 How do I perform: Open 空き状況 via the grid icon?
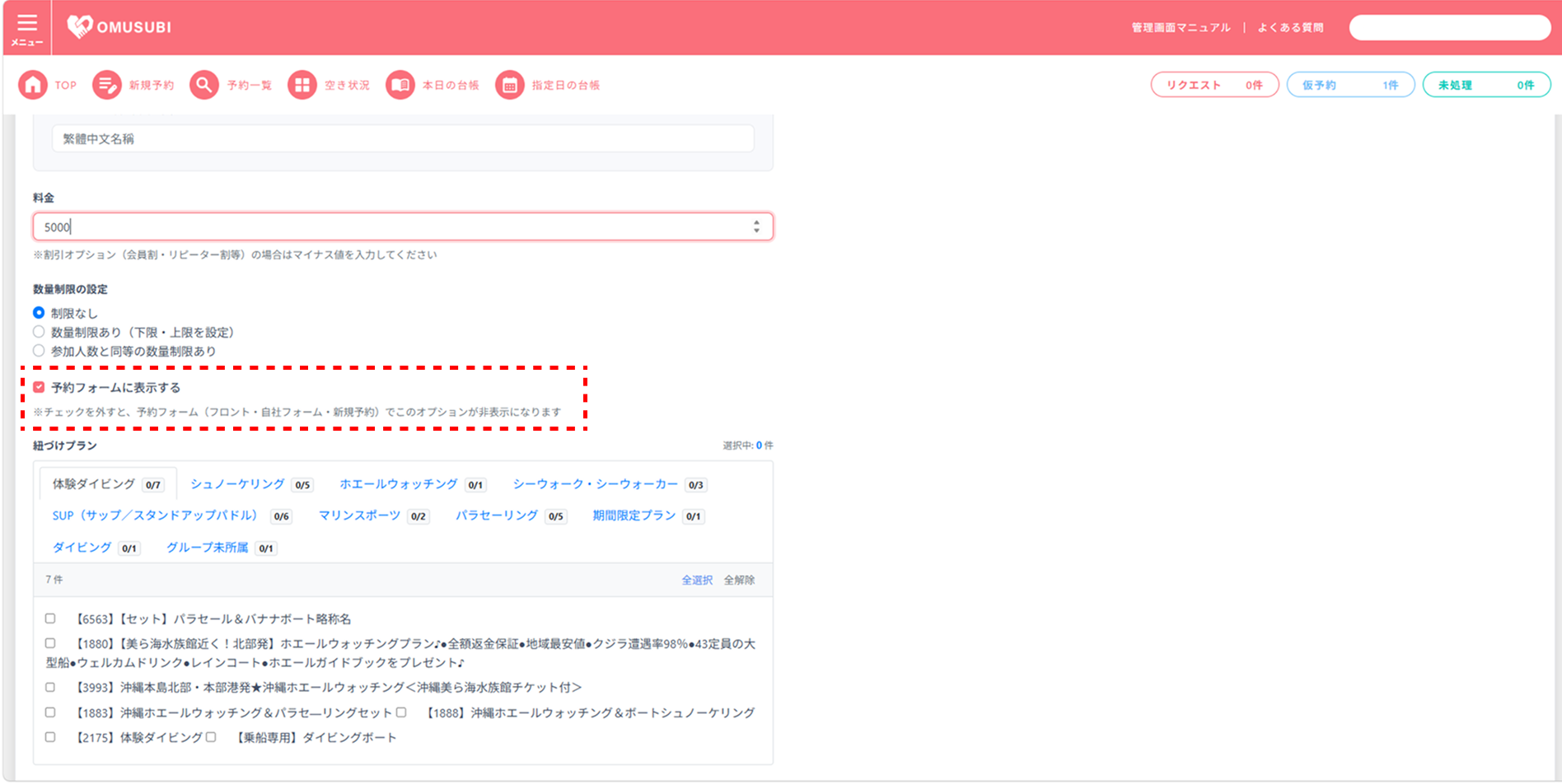coord(302,85)
